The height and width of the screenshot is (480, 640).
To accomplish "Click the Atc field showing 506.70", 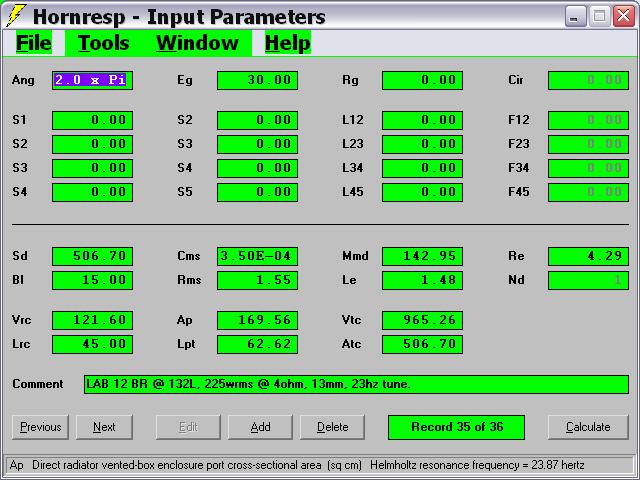I will pyautogui.click(x=422, y=344).
